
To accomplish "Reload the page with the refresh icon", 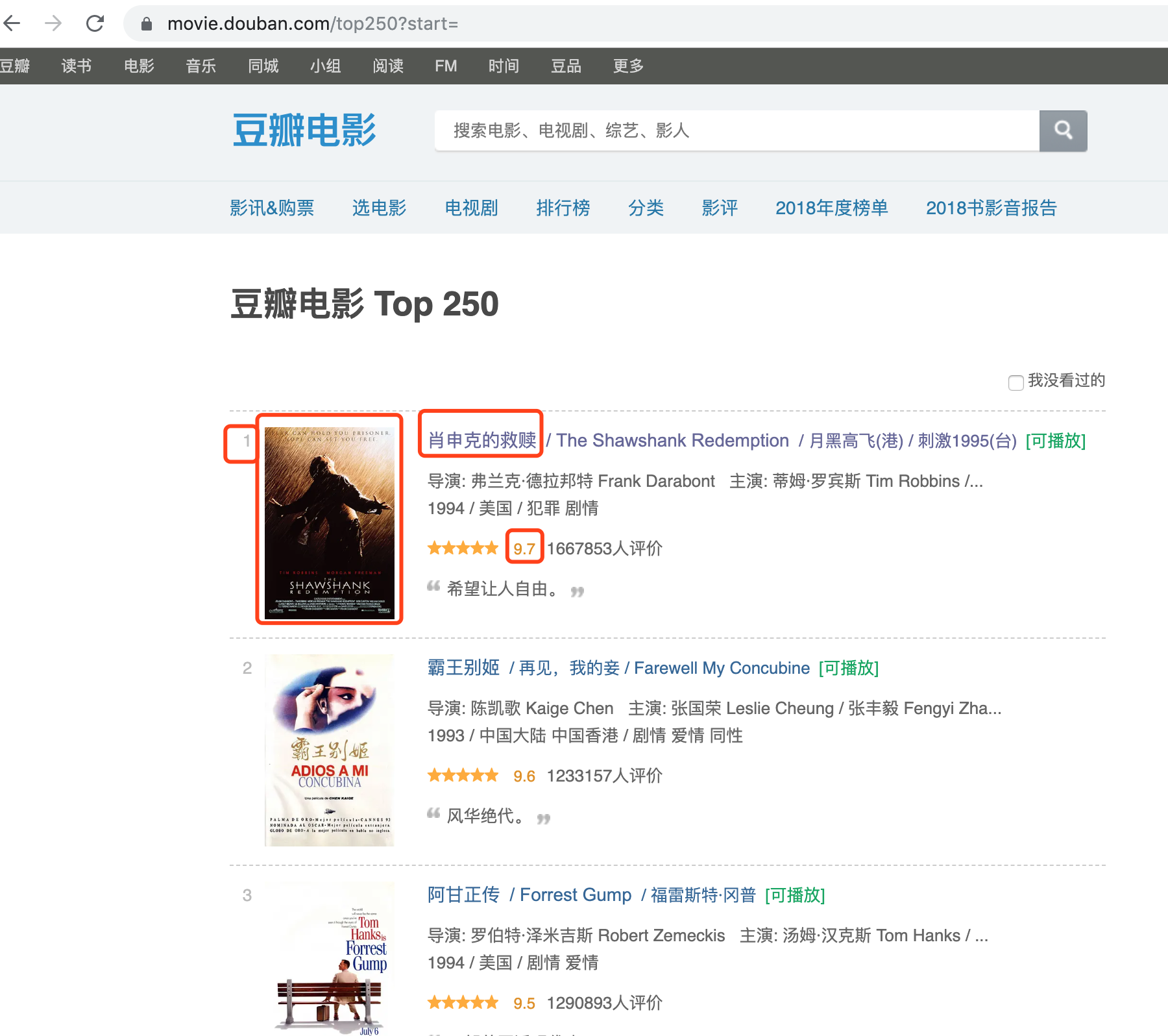I will pyautogui.click(x=95, y=23).
